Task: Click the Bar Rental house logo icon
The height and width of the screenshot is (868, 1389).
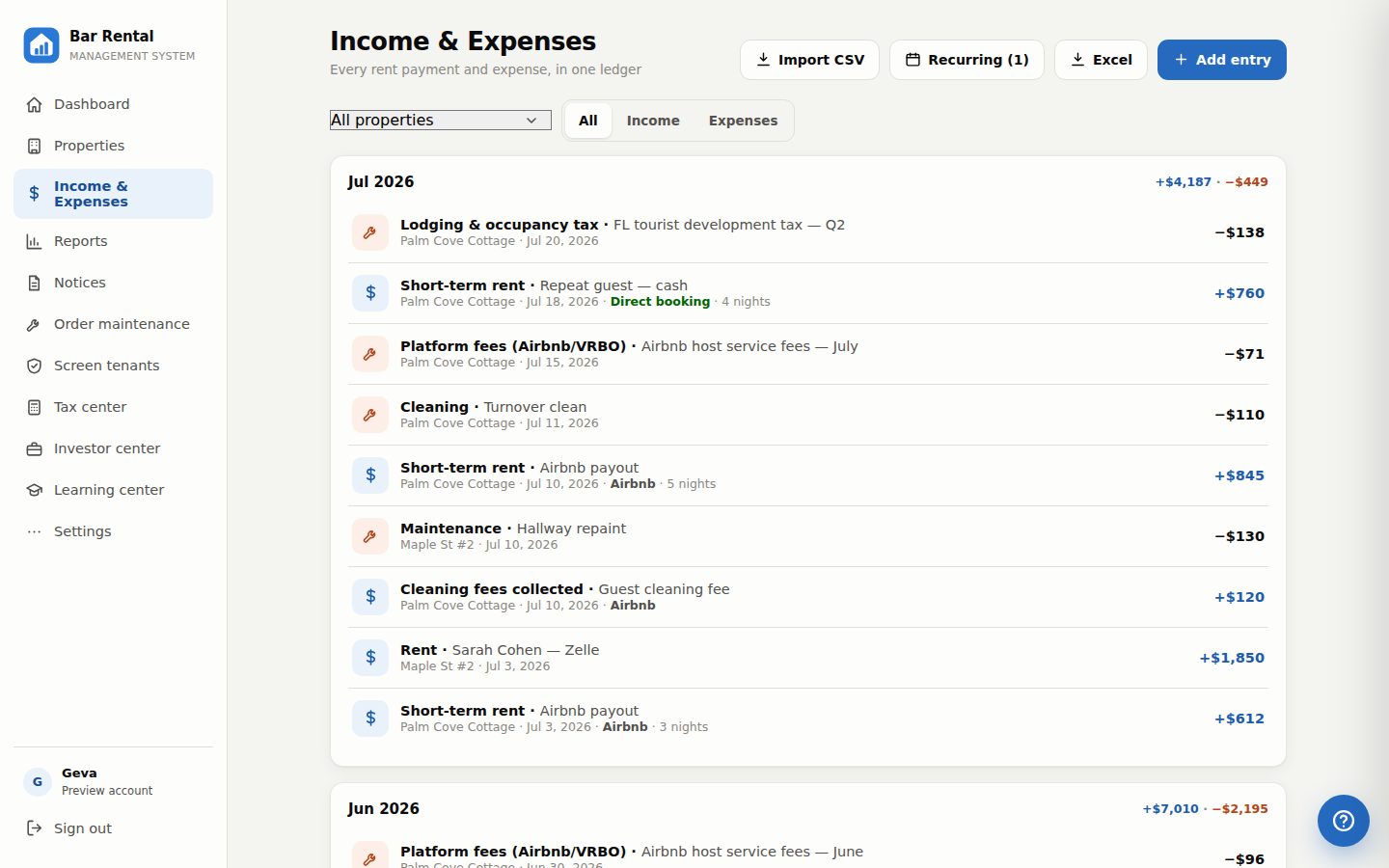Action: (41, 45)
